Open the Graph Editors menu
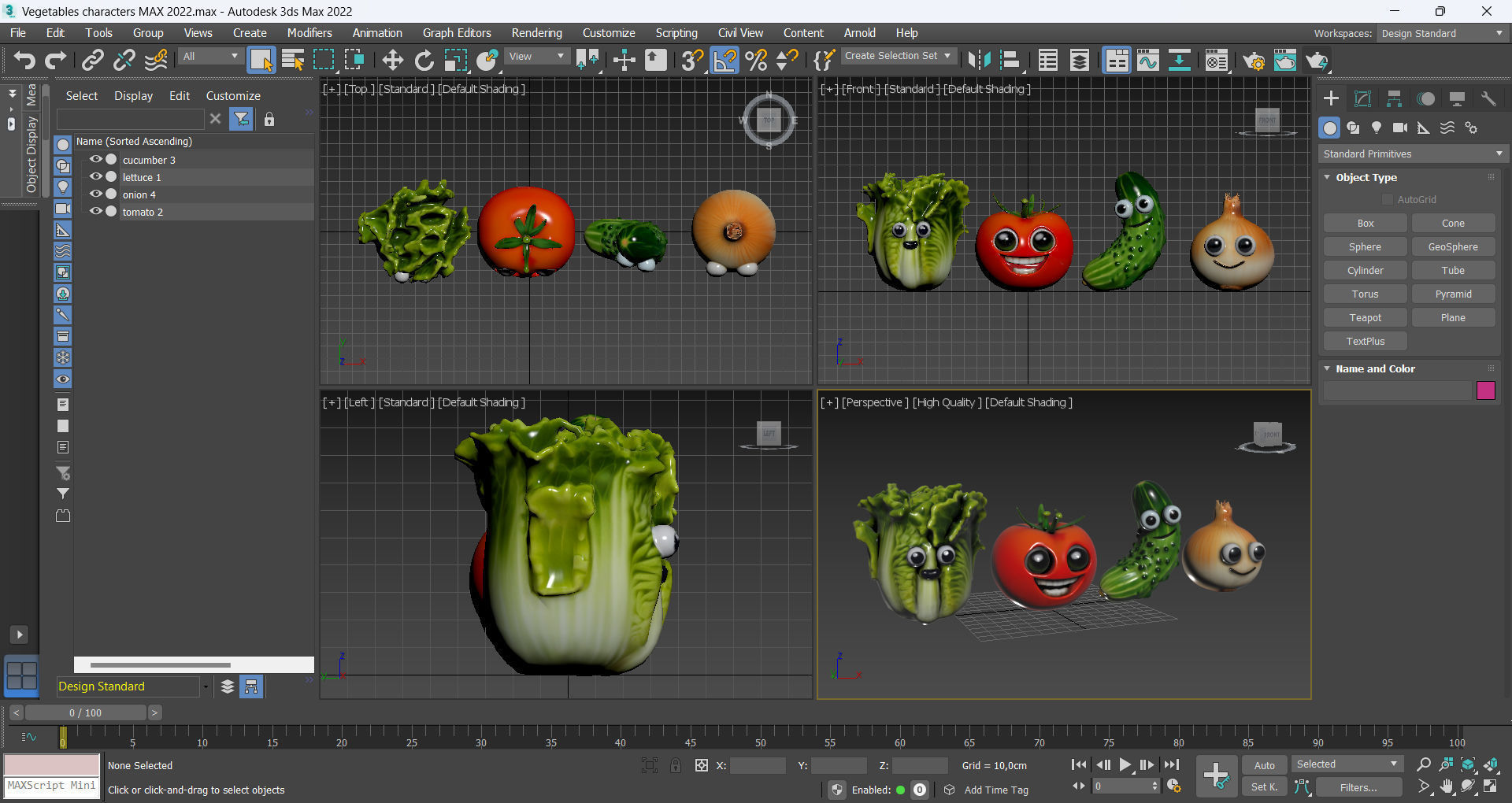This screenshot has width=1512, height=803. point(457,33)
